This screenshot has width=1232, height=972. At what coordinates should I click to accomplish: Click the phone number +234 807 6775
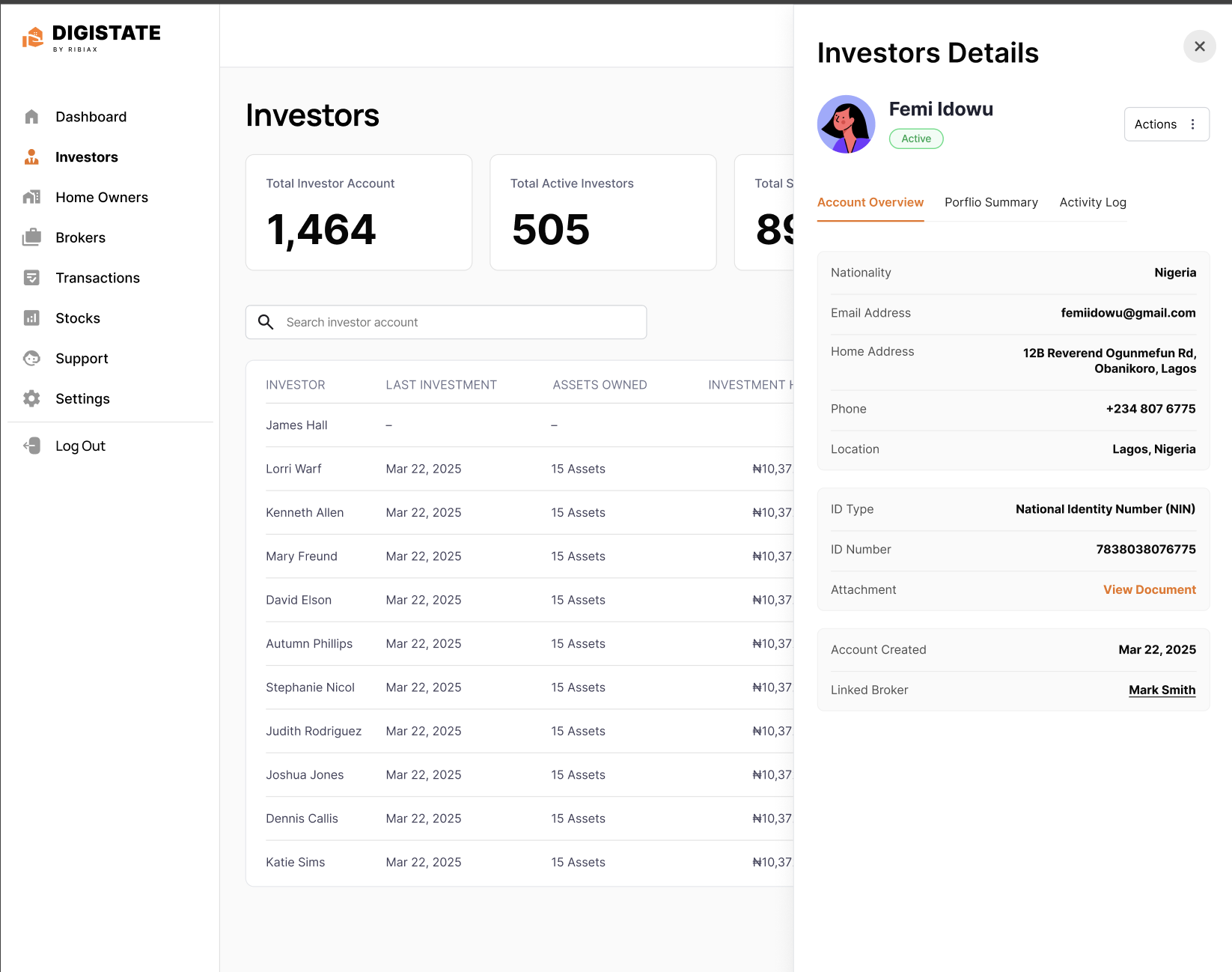pos(1151,409)
